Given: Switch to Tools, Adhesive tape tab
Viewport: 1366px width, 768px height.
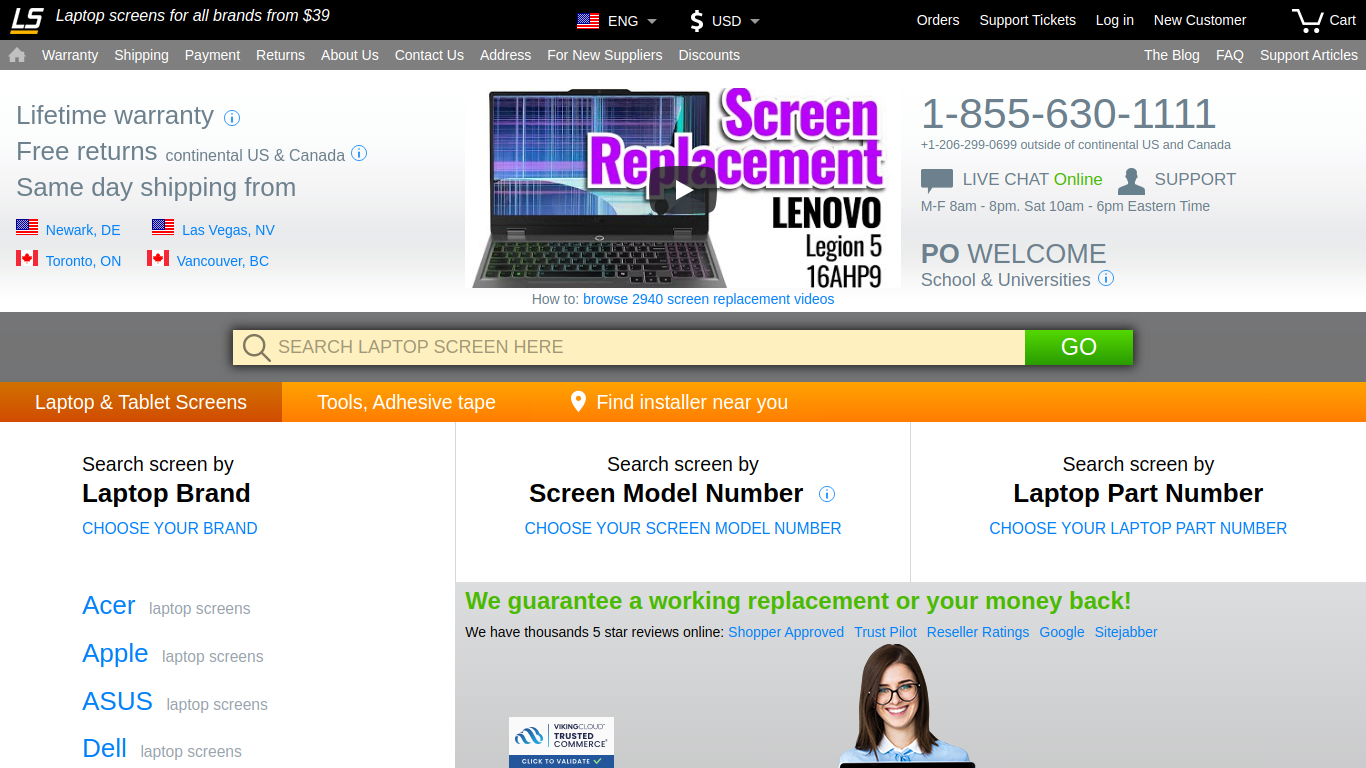Looking at the screenshot, I should [x=406, y=402].
